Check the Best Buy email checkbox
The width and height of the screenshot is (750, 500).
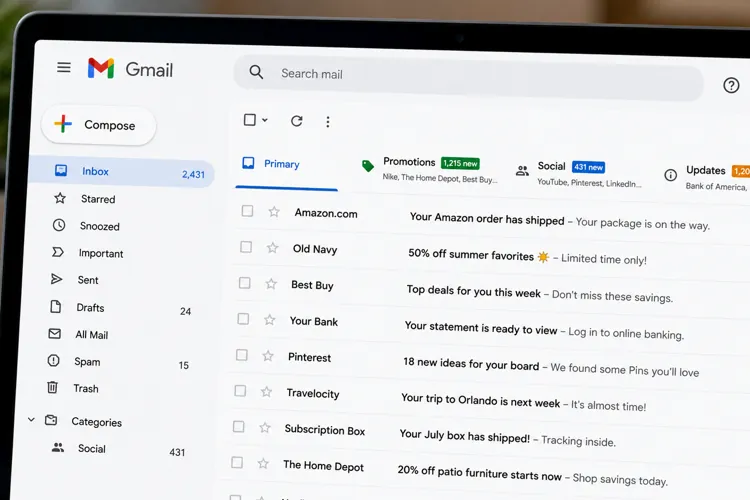tap(244, 283)
